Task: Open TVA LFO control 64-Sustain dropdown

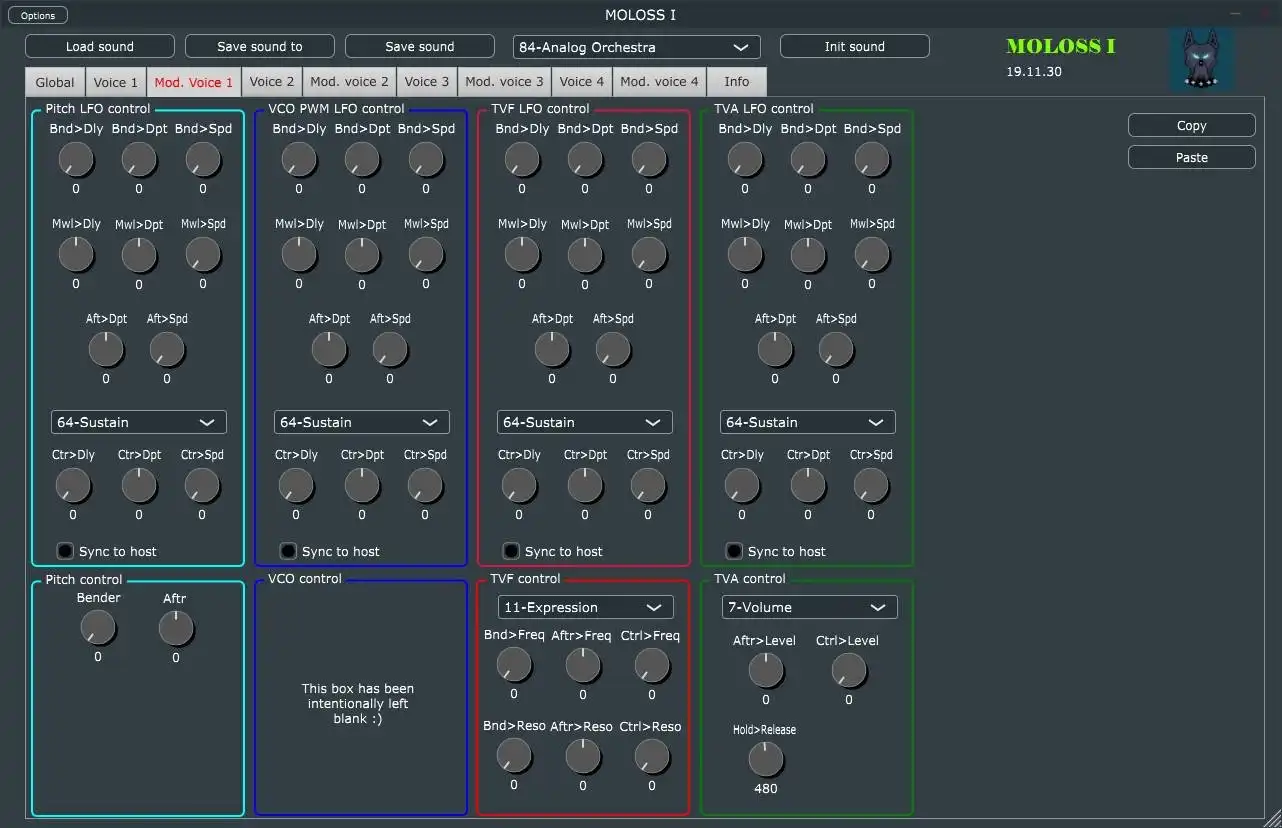Action: pyautogui.click(x=808, y=422)
